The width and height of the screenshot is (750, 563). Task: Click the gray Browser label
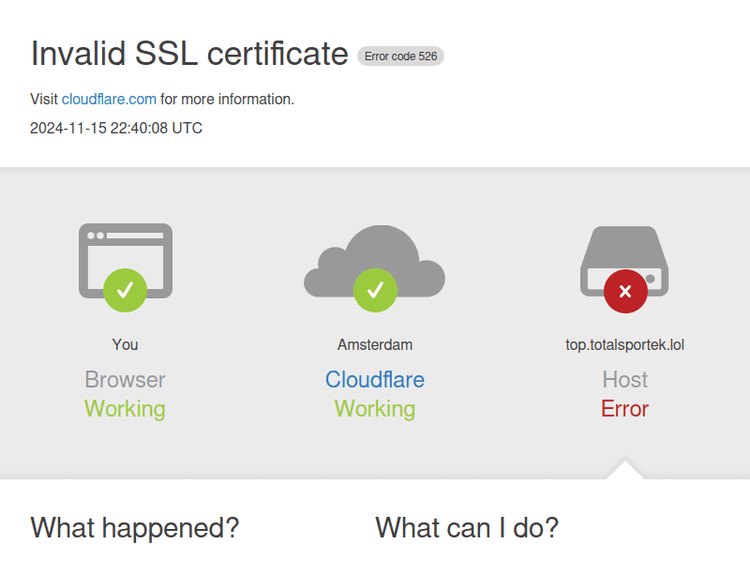tap(125, 380)
